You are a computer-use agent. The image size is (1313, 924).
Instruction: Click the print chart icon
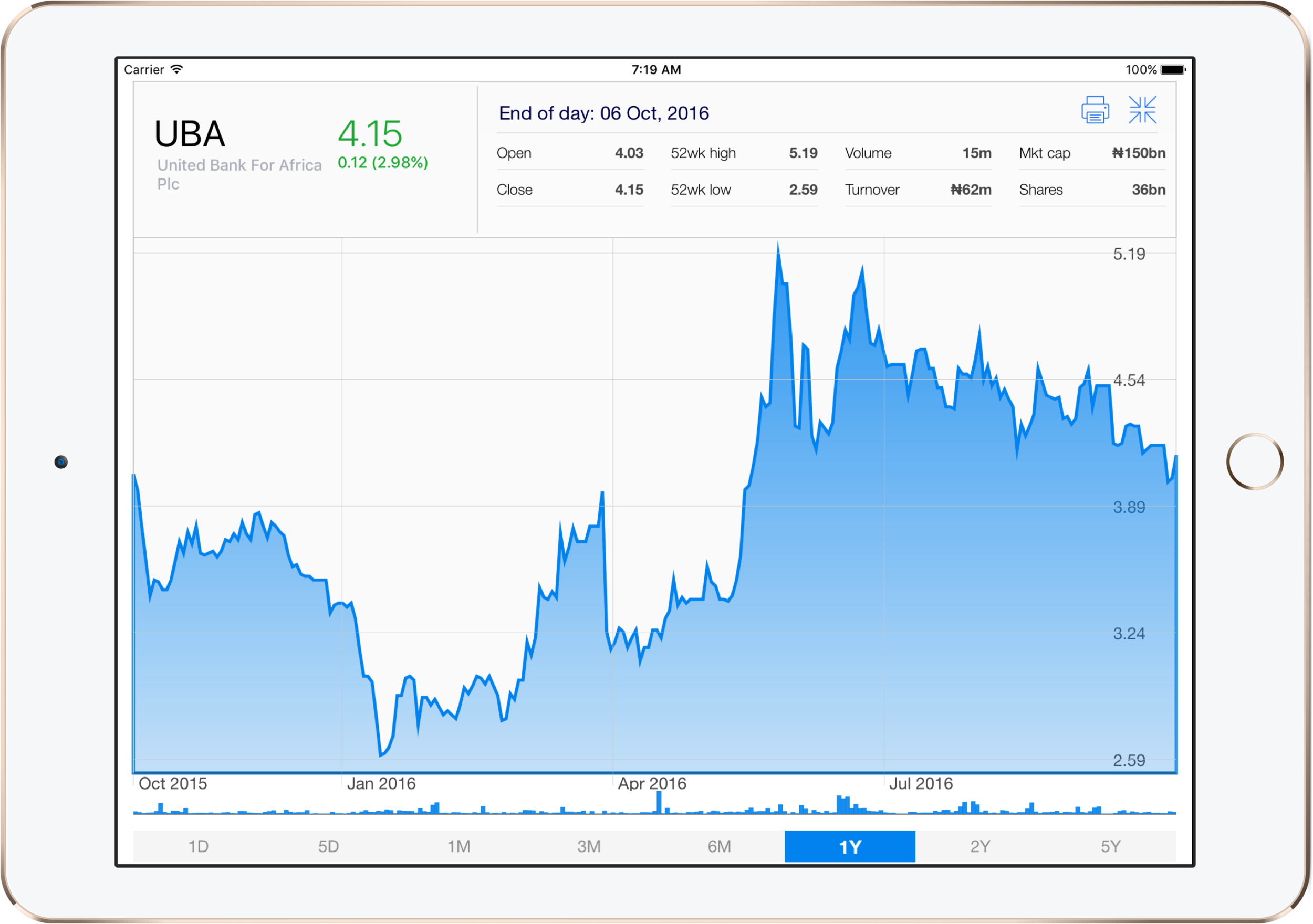[x=1095, y=109]
